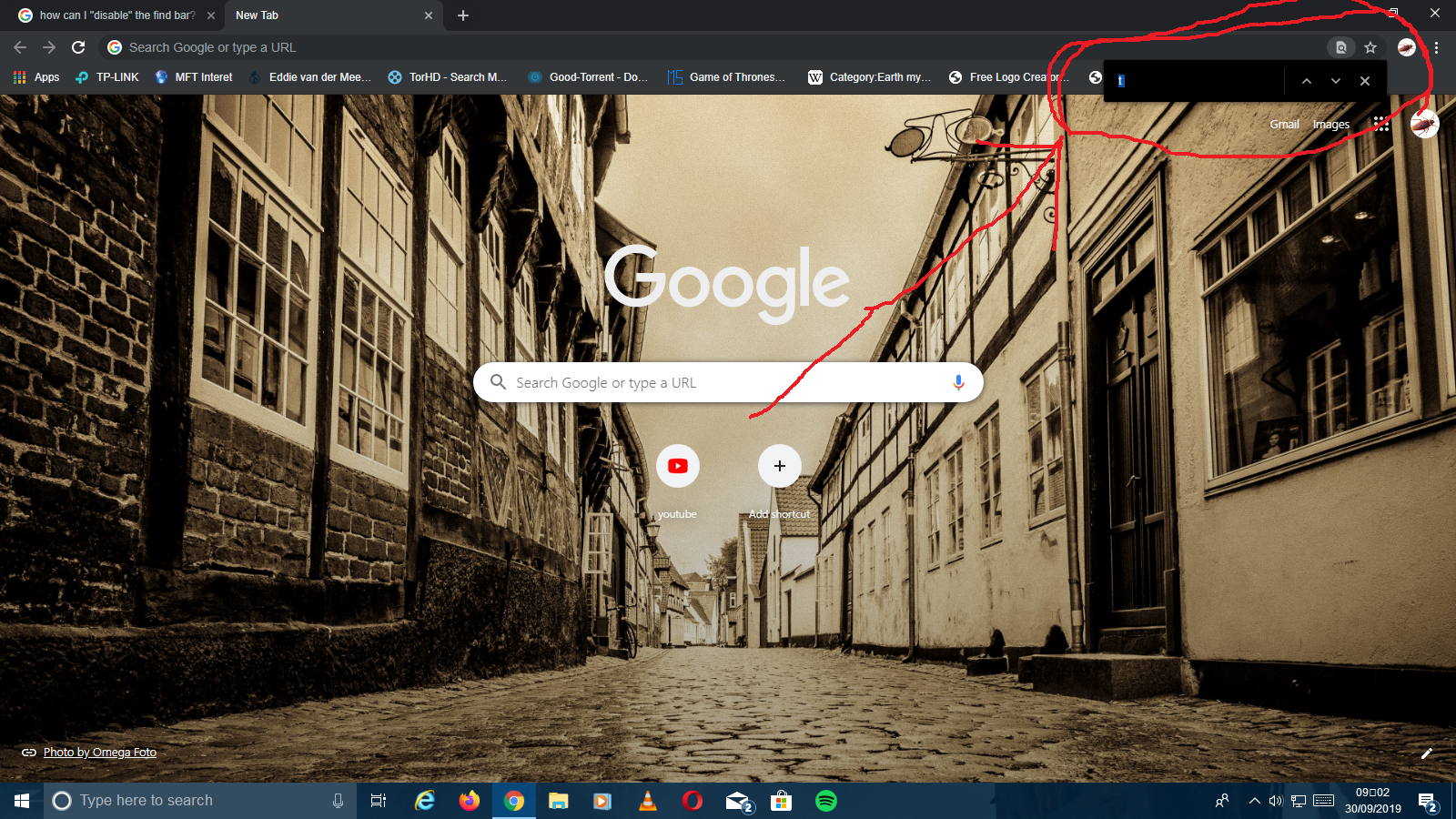1456x819 pixels.
Task: Open MFT Interet bookmark
Action: (x=193, y=77)
